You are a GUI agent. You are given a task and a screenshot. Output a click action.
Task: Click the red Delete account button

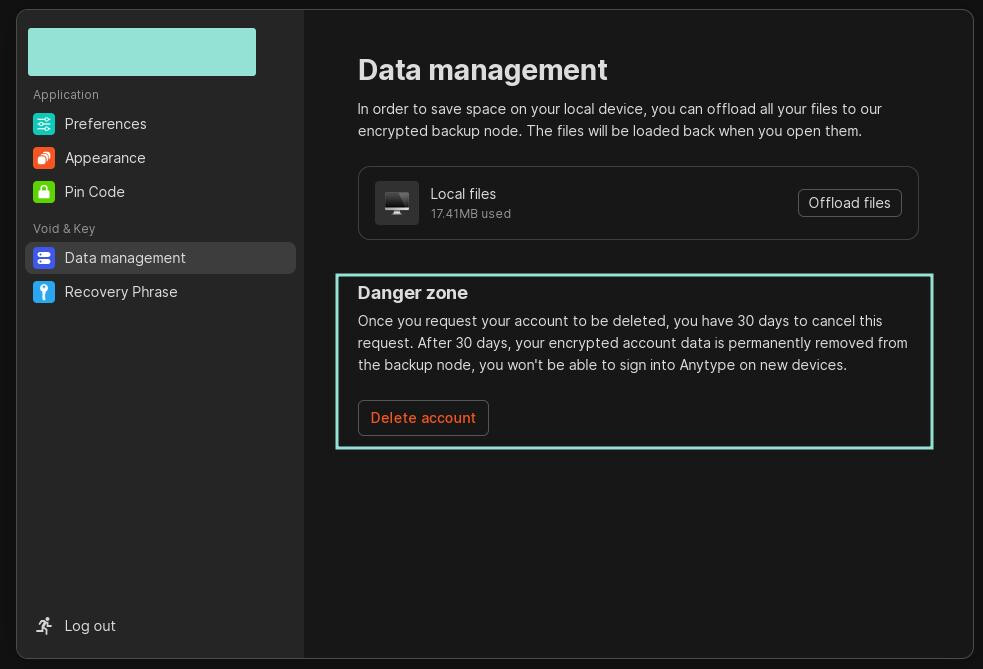(423, 418)
